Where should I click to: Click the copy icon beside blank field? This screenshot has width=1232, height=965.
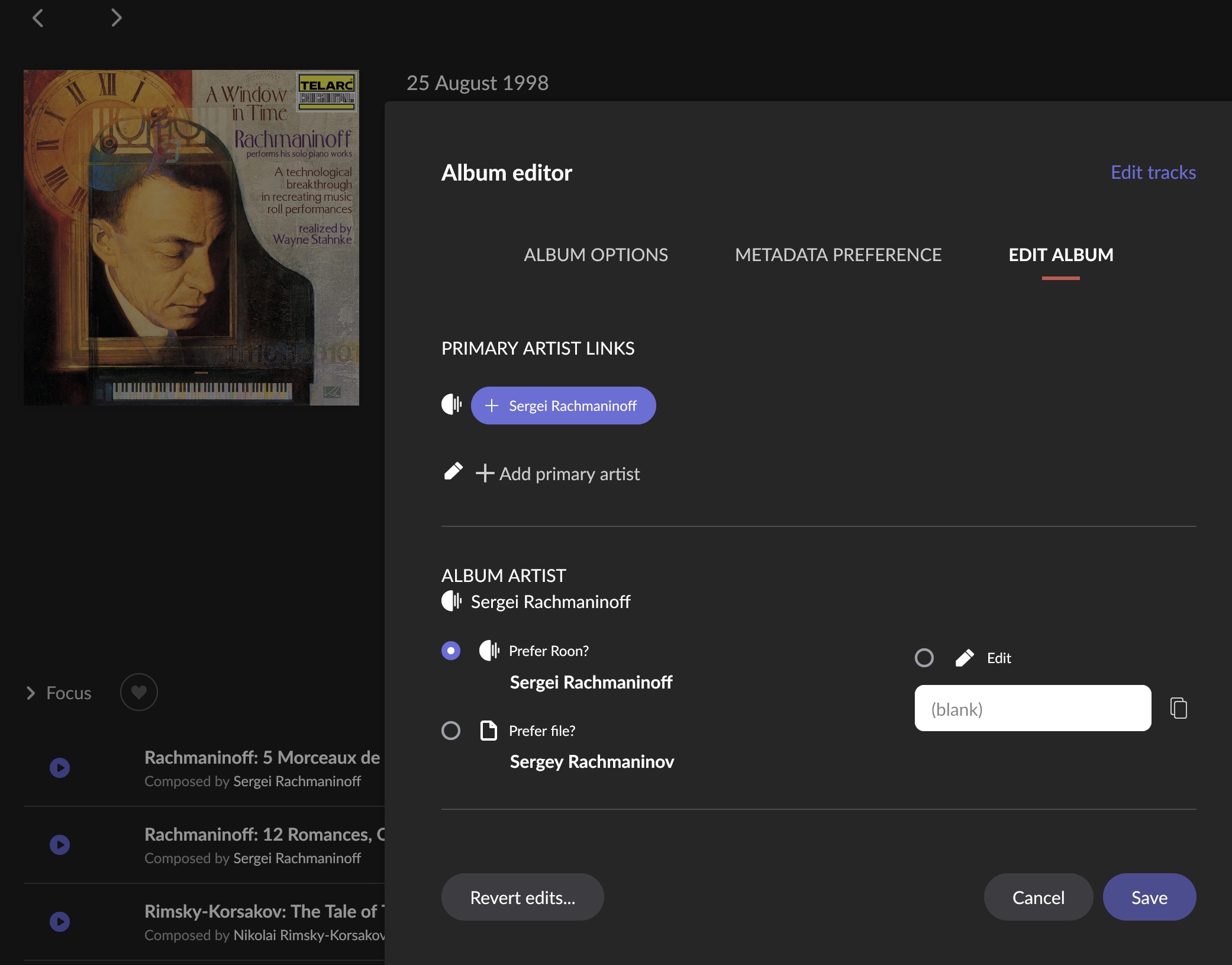pos(1178,708)
